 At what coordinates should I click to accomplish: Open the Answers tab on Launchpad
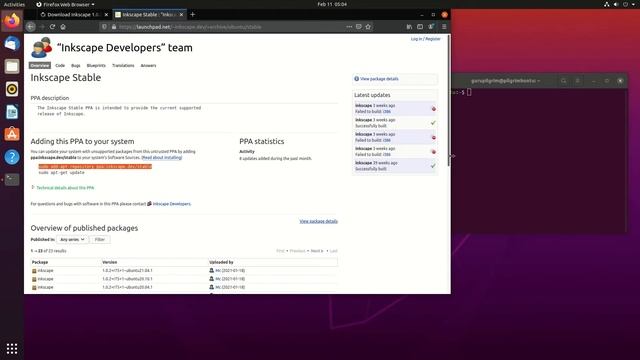tap(148, 65)
